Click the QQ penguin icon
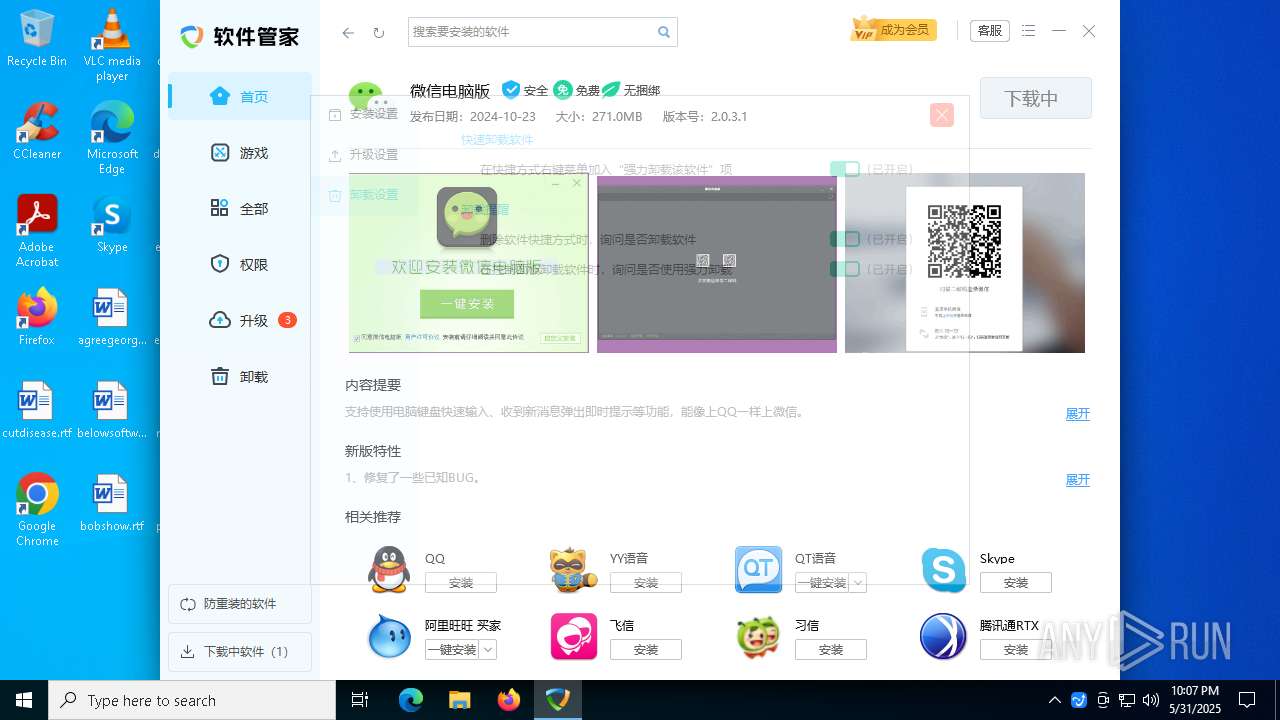 click(x=388, y=570)
